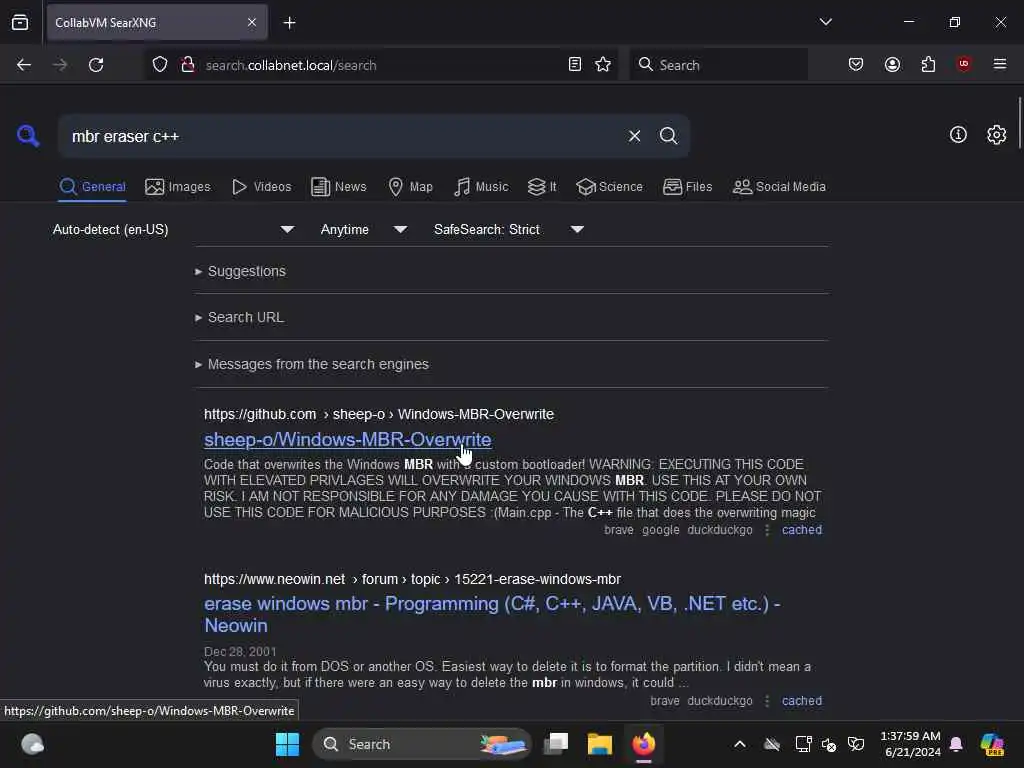Open Firefox View icon beside tabs
This screenshot has height=768, width=1024.
coord(20,22)
